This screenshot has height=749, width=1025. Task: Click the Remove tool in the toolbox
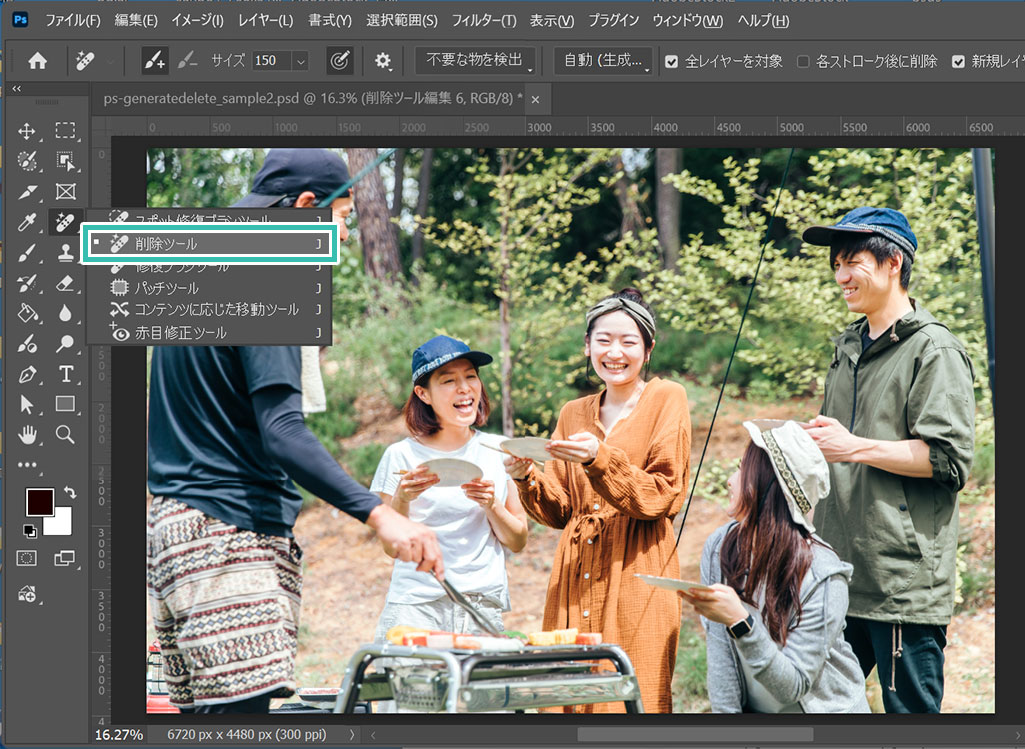click(65, 222)
